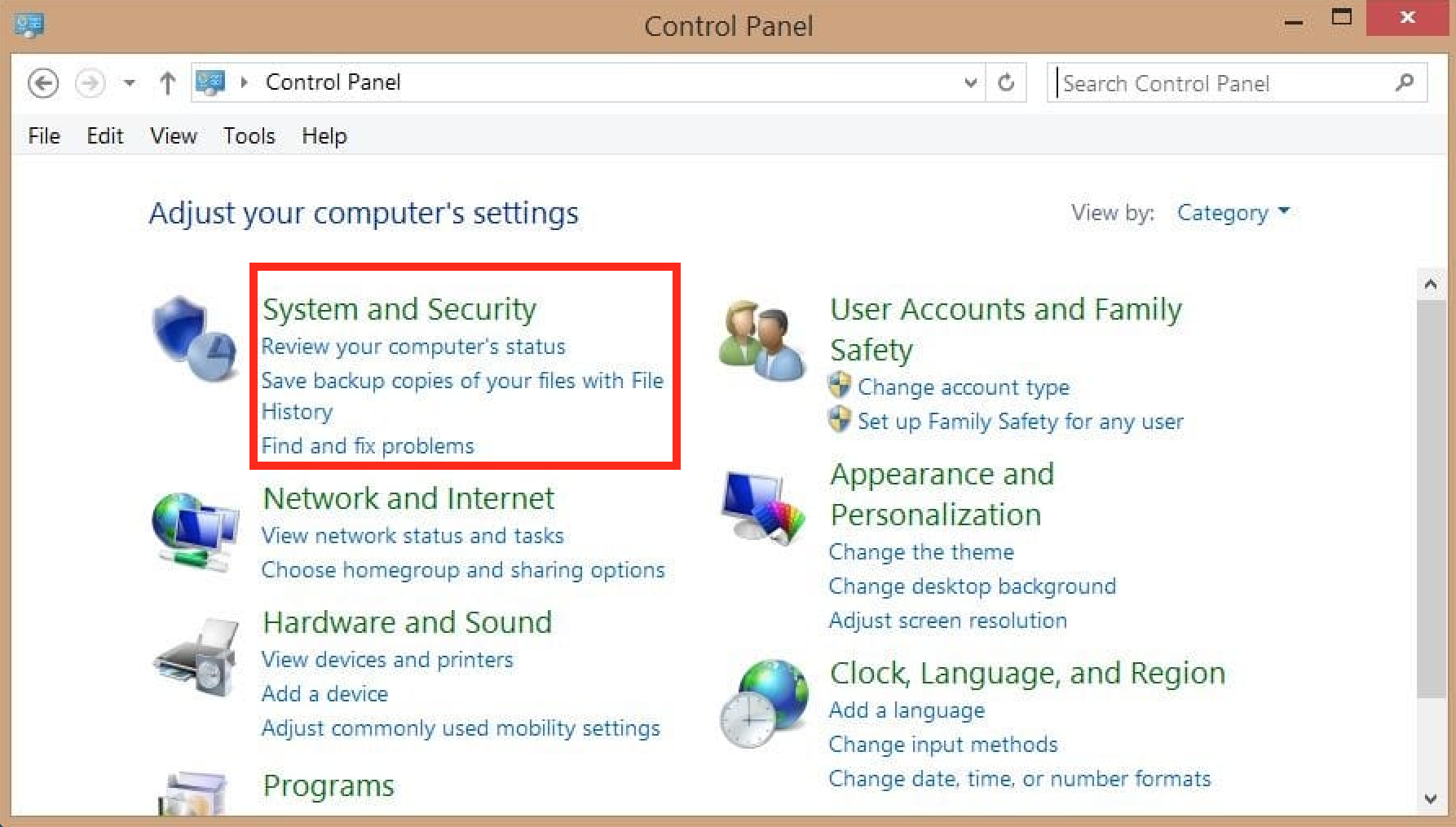
Task: Click the Hardware and Sound printer icon
Action: coord(196,657)
